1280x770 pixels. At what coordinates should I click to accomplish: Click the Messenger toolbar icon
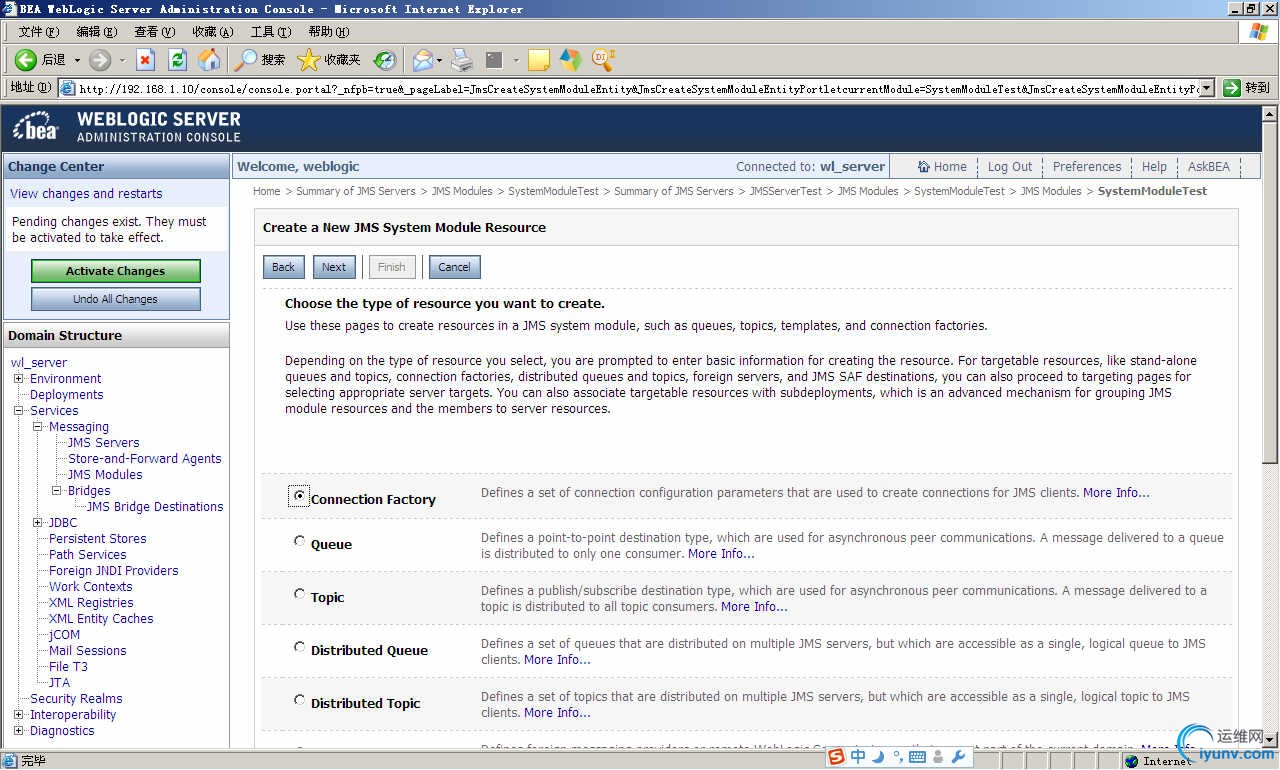[570, 60]
